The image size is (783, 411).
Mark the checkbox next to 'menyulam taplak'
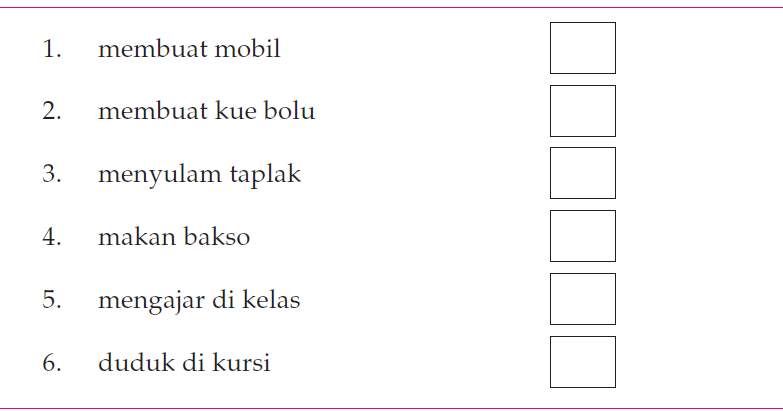click(x=583, y=173)
